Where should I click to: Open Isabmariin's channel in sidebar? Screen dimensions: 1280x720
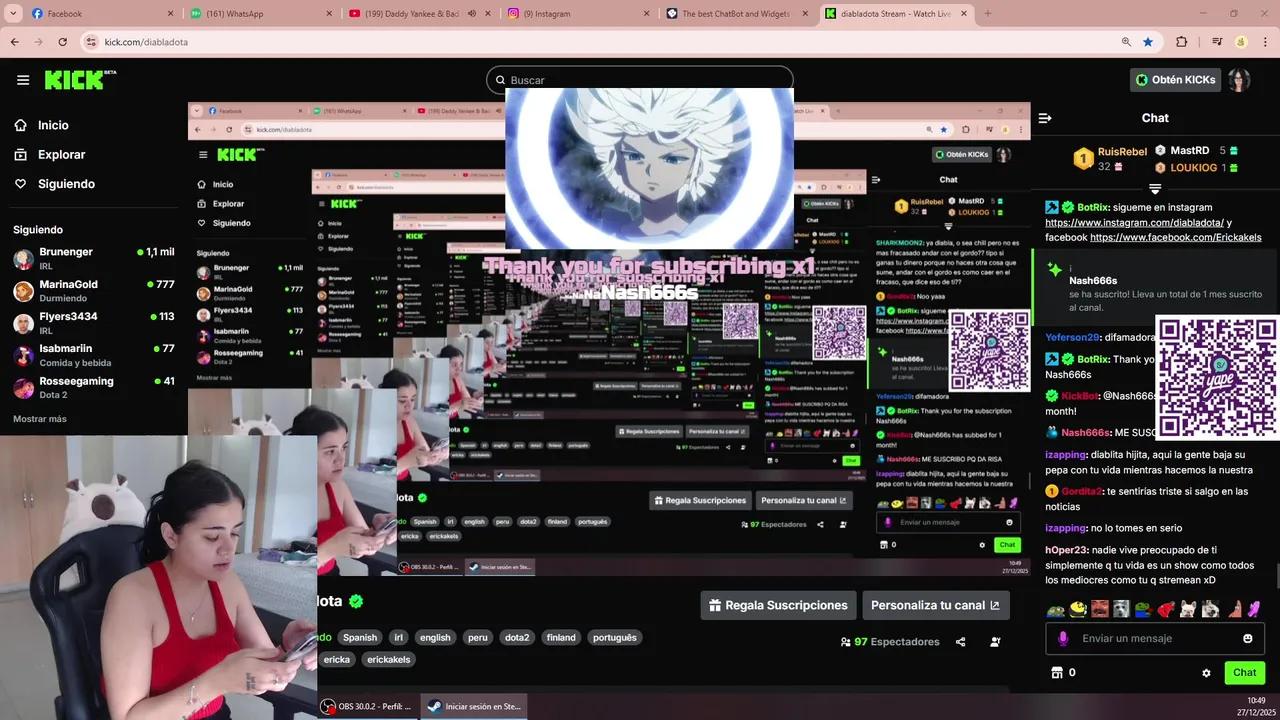click(x=94, y=355)
